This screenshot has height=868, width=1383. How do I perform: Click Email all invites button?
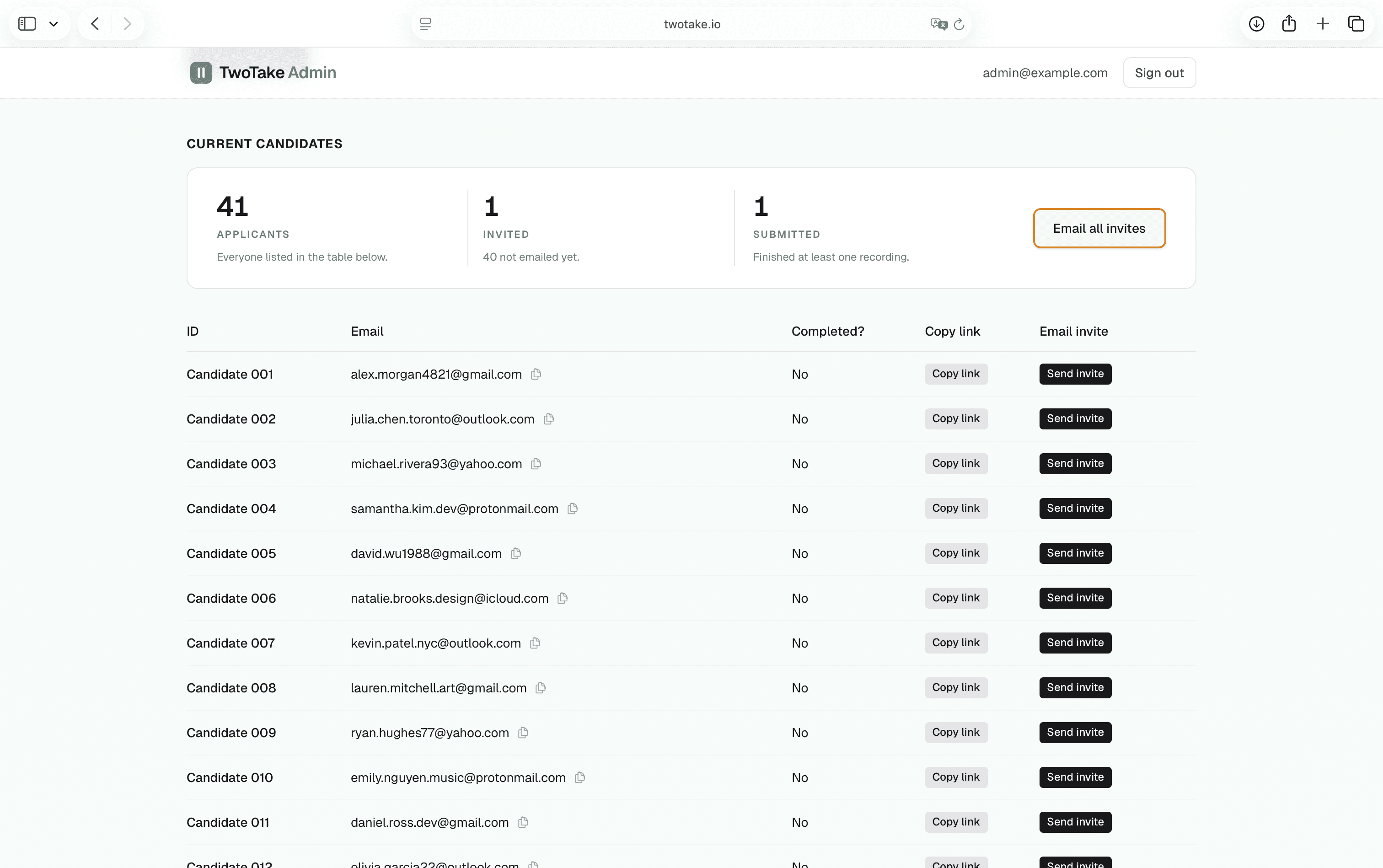pyautogui.click(x=1099, y=228)
